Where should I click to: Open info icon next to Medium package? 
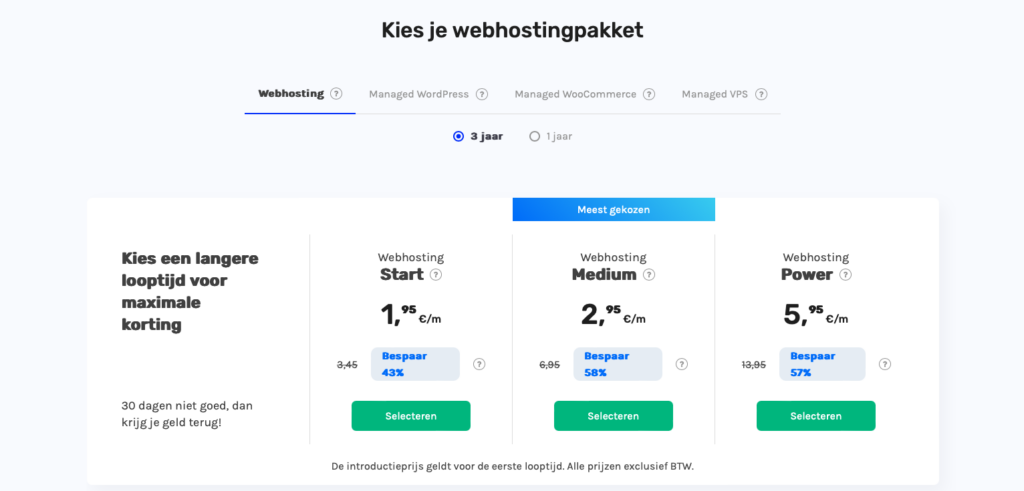click(x=650, y=275)
